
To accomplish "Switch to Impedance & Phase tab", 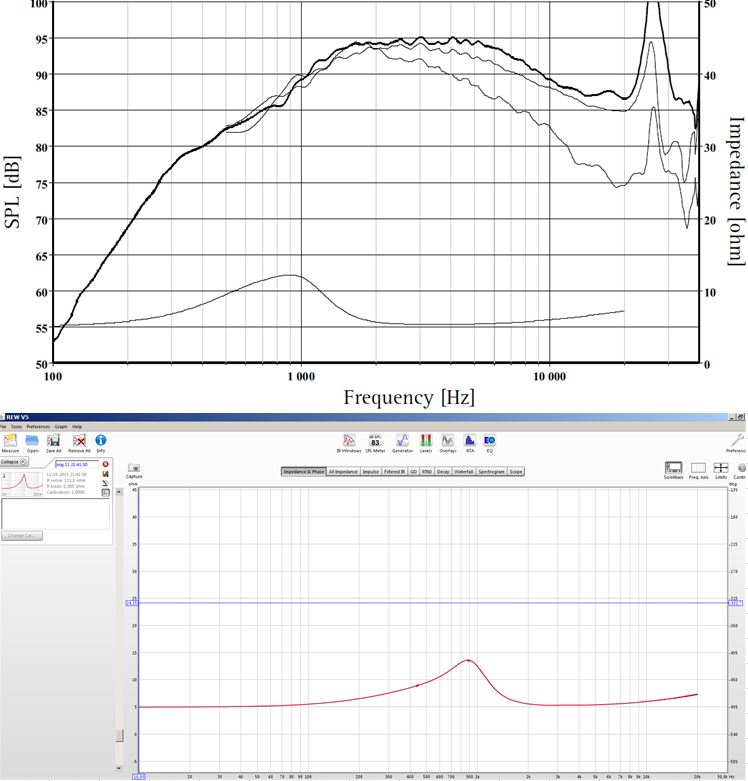I will (x=304, y=471).
